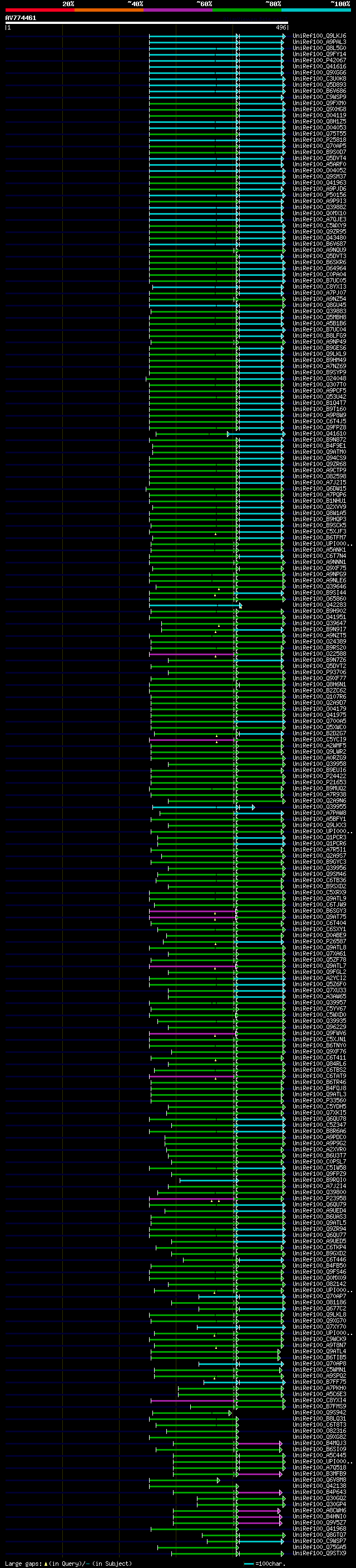
Task: Click the magenta alignment bar of O22588
Action: click(x=192, y=654)
